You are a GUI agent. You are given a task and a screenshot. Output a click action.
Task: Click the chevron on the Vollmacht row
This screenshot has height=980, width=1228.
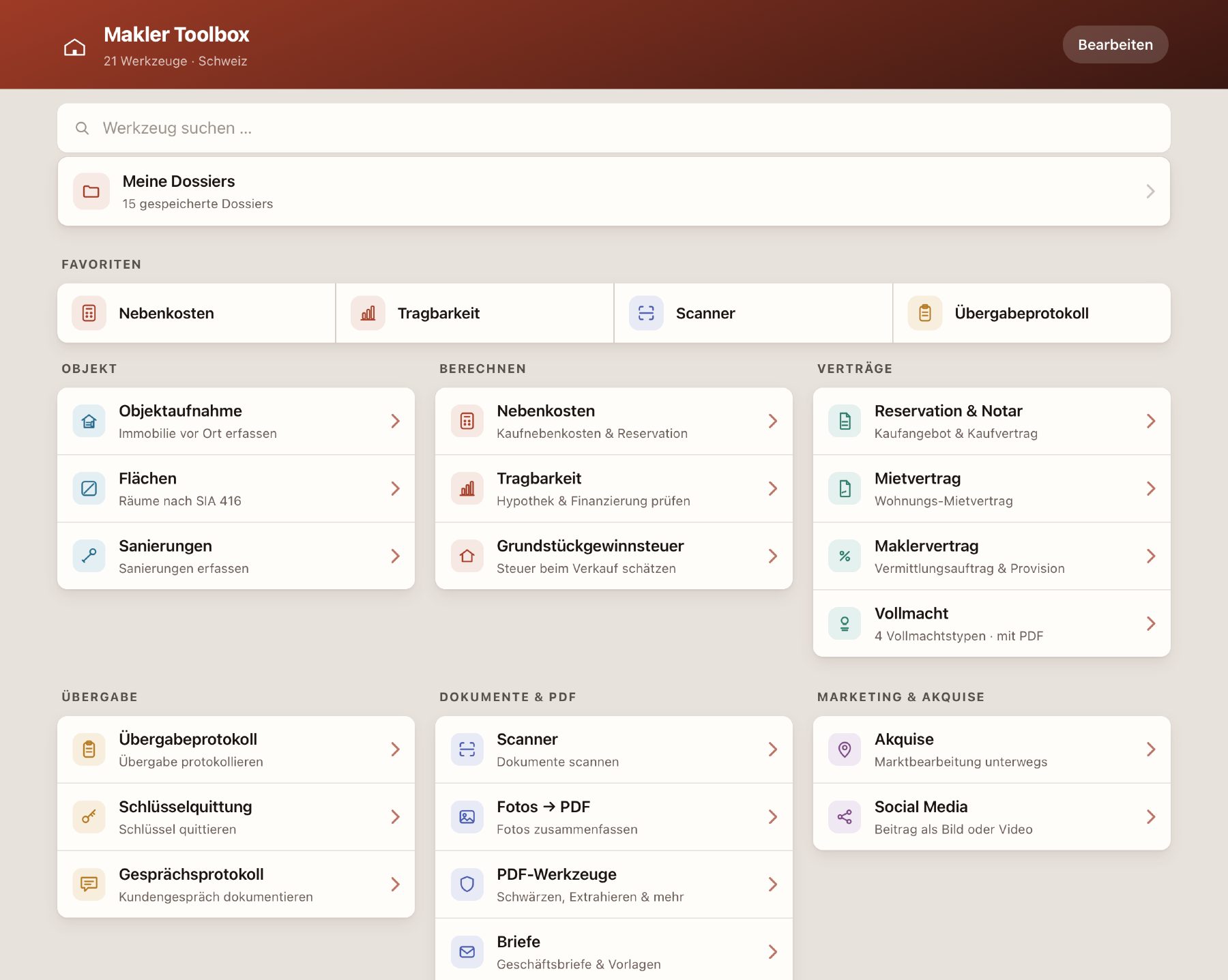(x=1151, y=624)
